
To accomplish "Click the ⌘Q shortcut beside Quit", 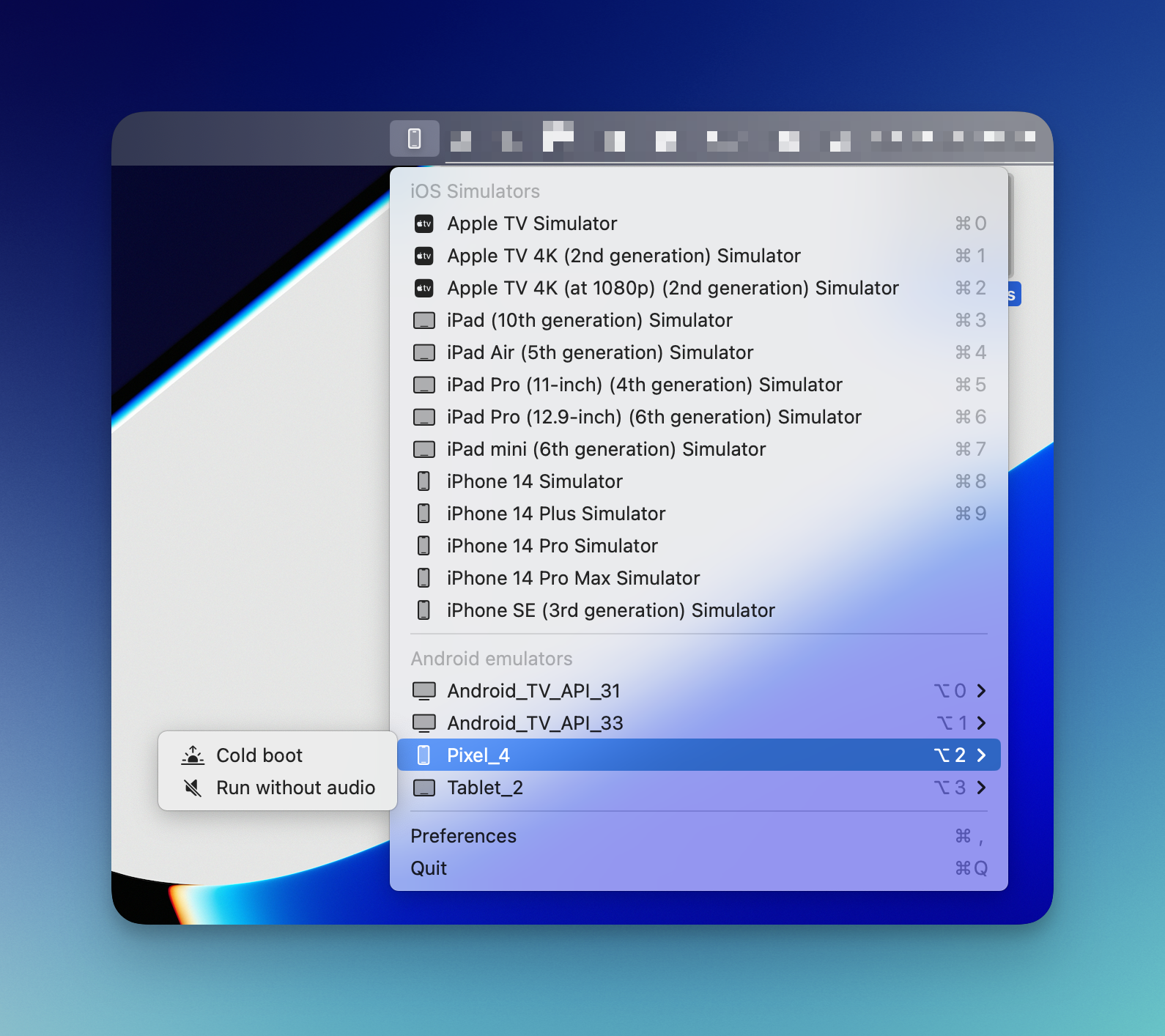I will pyautogui.click(x=971, y=868).
